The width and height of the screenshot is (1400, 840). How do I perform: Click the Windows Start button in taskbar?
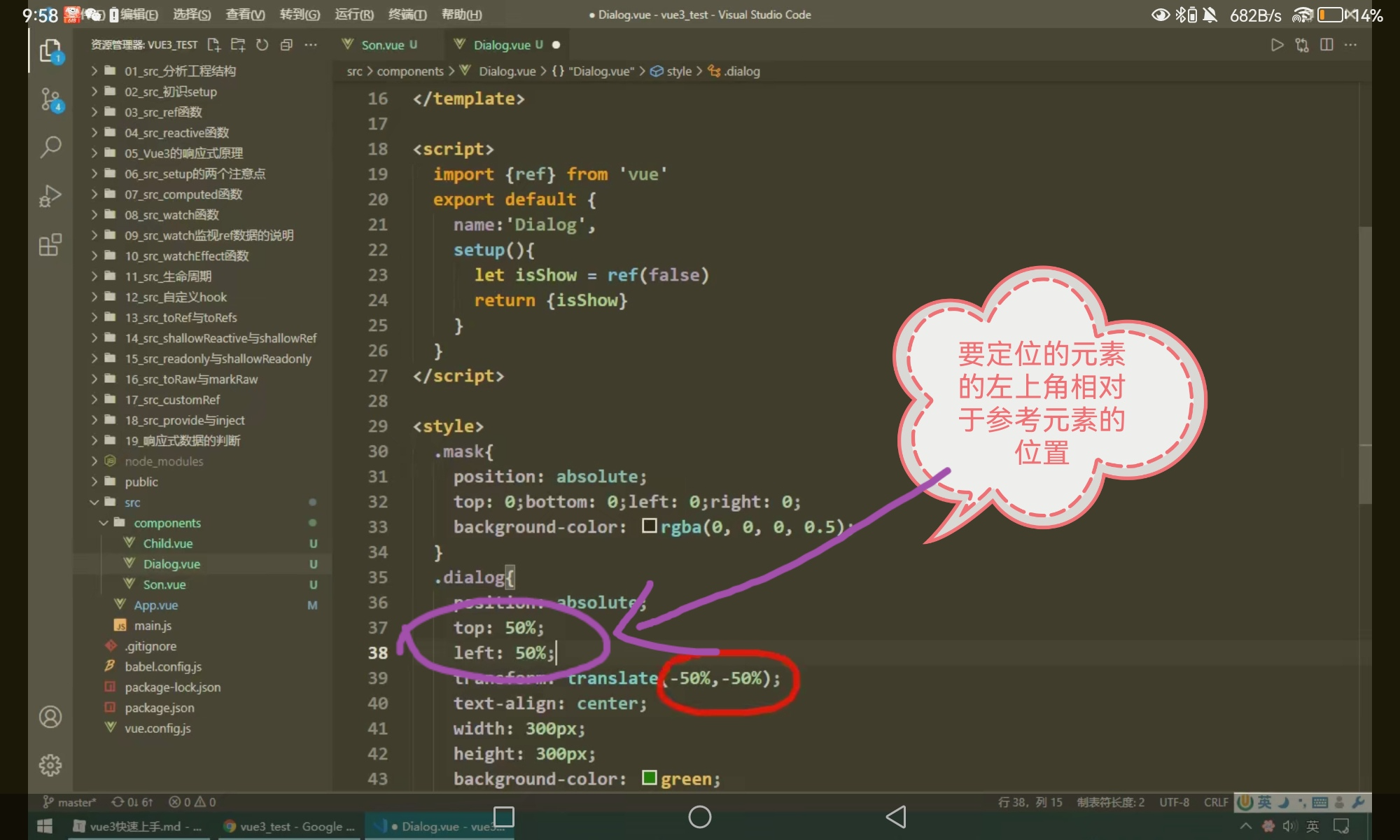click(45, 826)
